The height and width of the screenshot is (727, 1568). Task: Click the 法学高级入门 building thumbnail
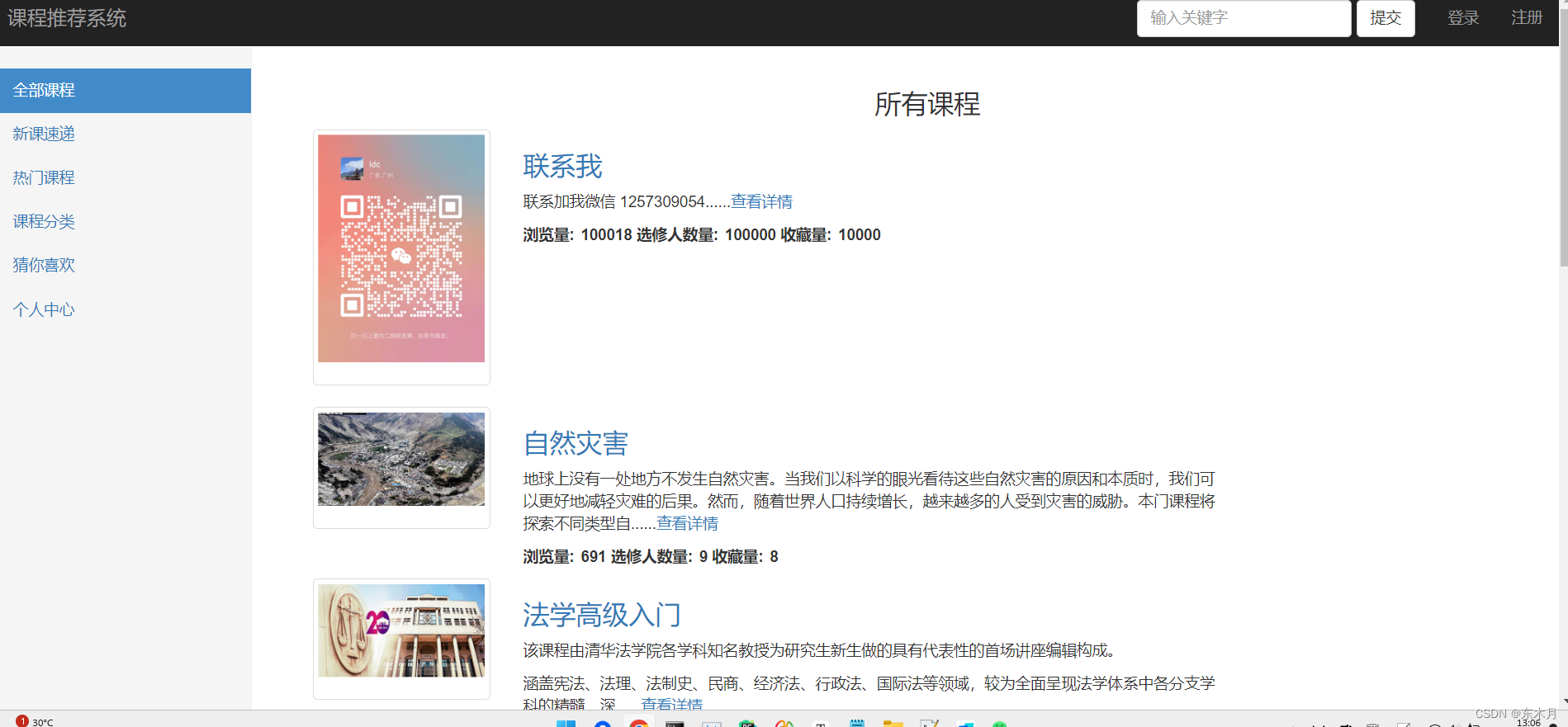(401, 630)
